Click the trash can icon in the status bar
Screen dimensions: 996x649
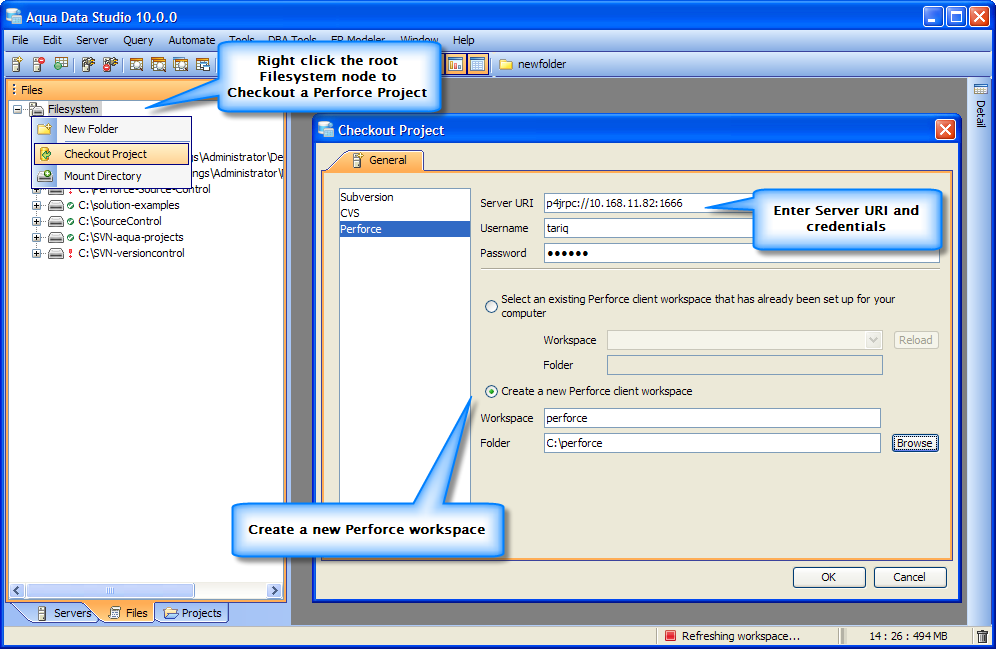982,636
